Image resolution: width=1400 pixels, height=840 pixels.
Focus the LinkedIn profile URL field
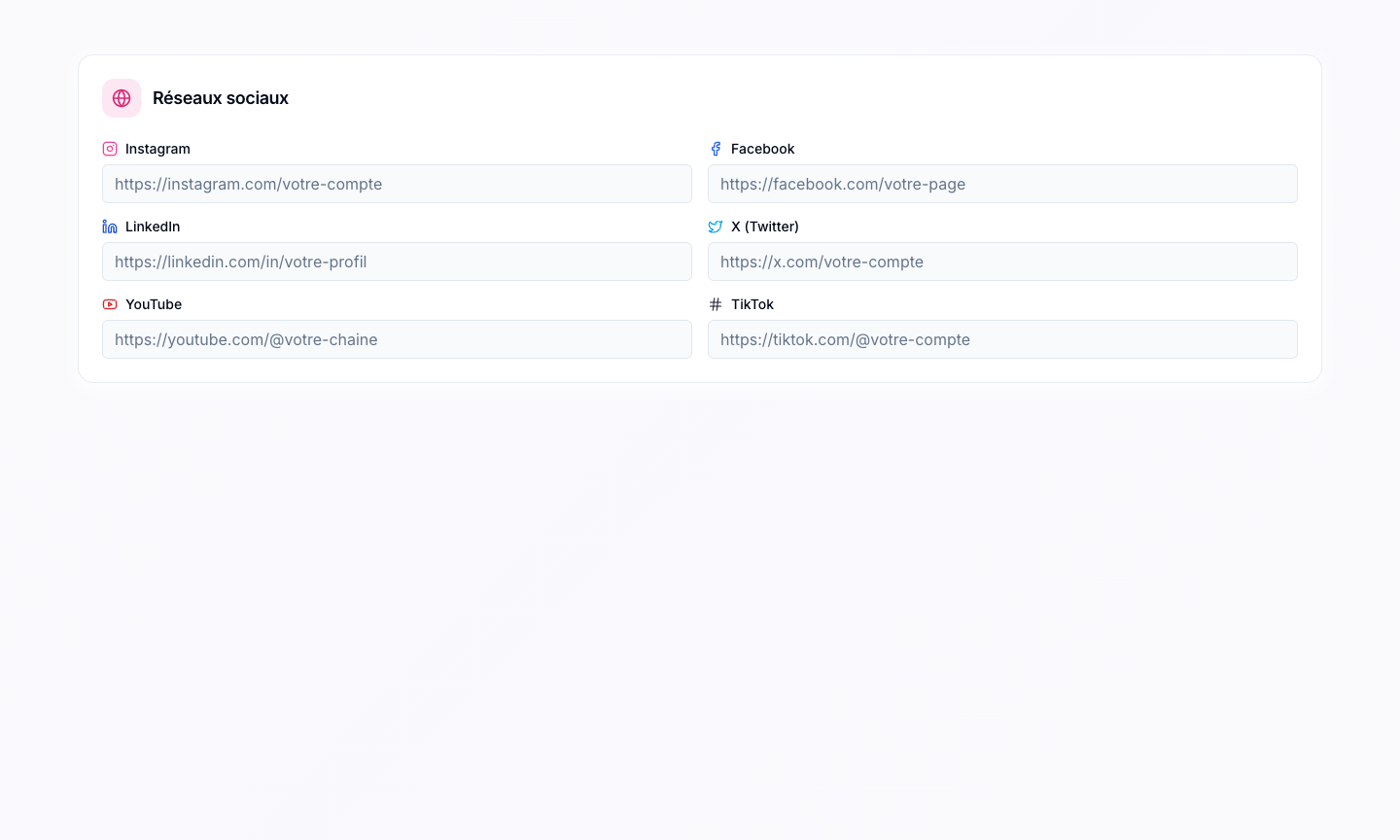(397, 262)
